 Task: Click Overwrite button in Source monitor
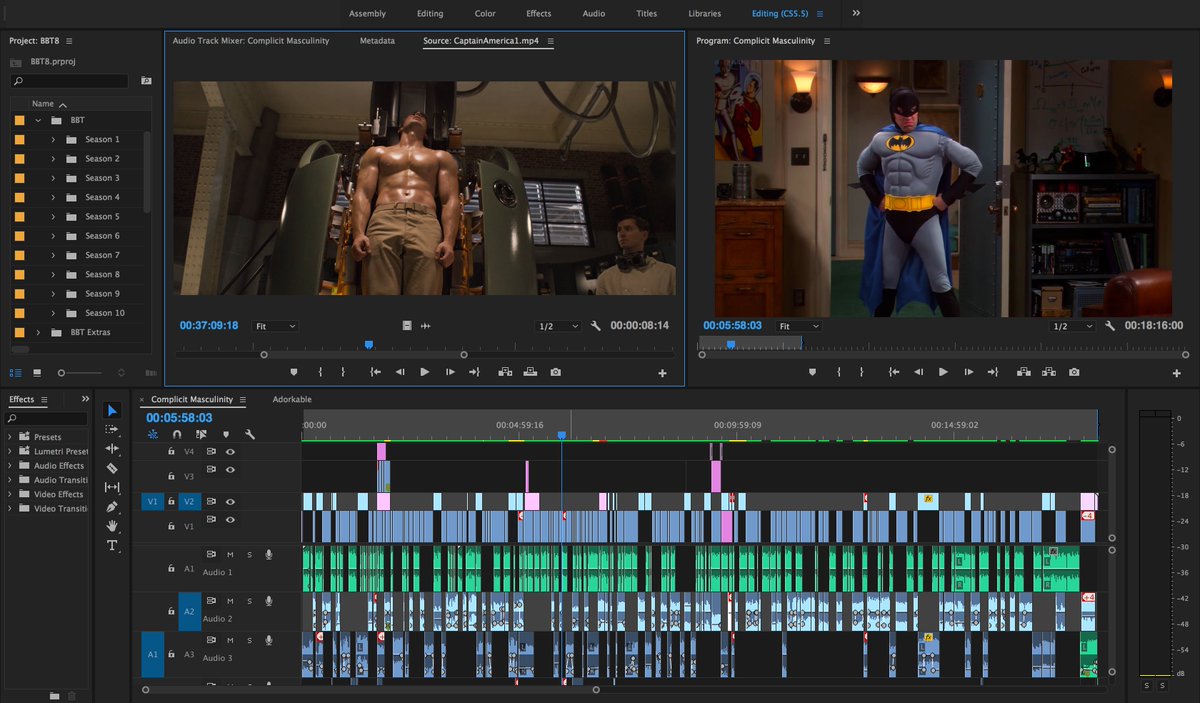pyautogui.click(x=529, y=372)
